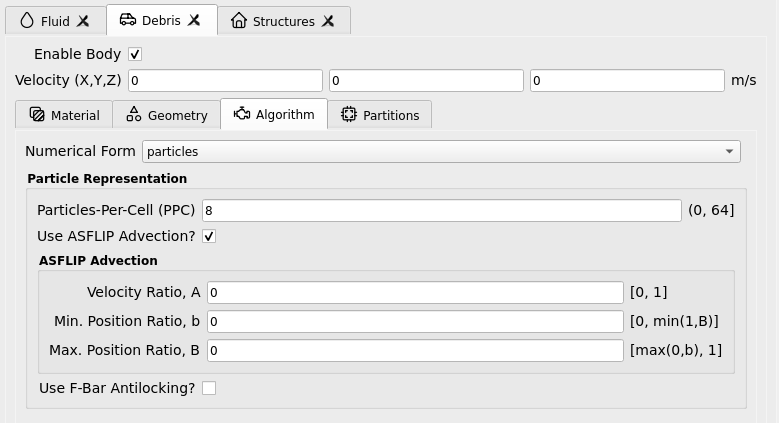Screen dimensions: 779x423
Task: Click the car Debris tab icon
Action: [x=128, y=20]
